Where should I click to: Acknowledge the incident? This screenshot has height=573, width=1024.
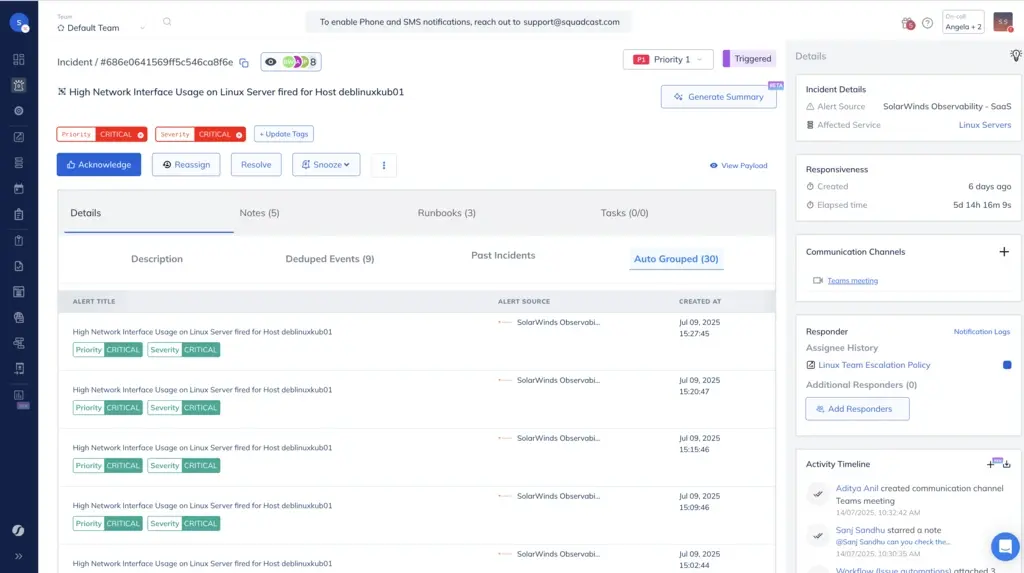(99, 165)
